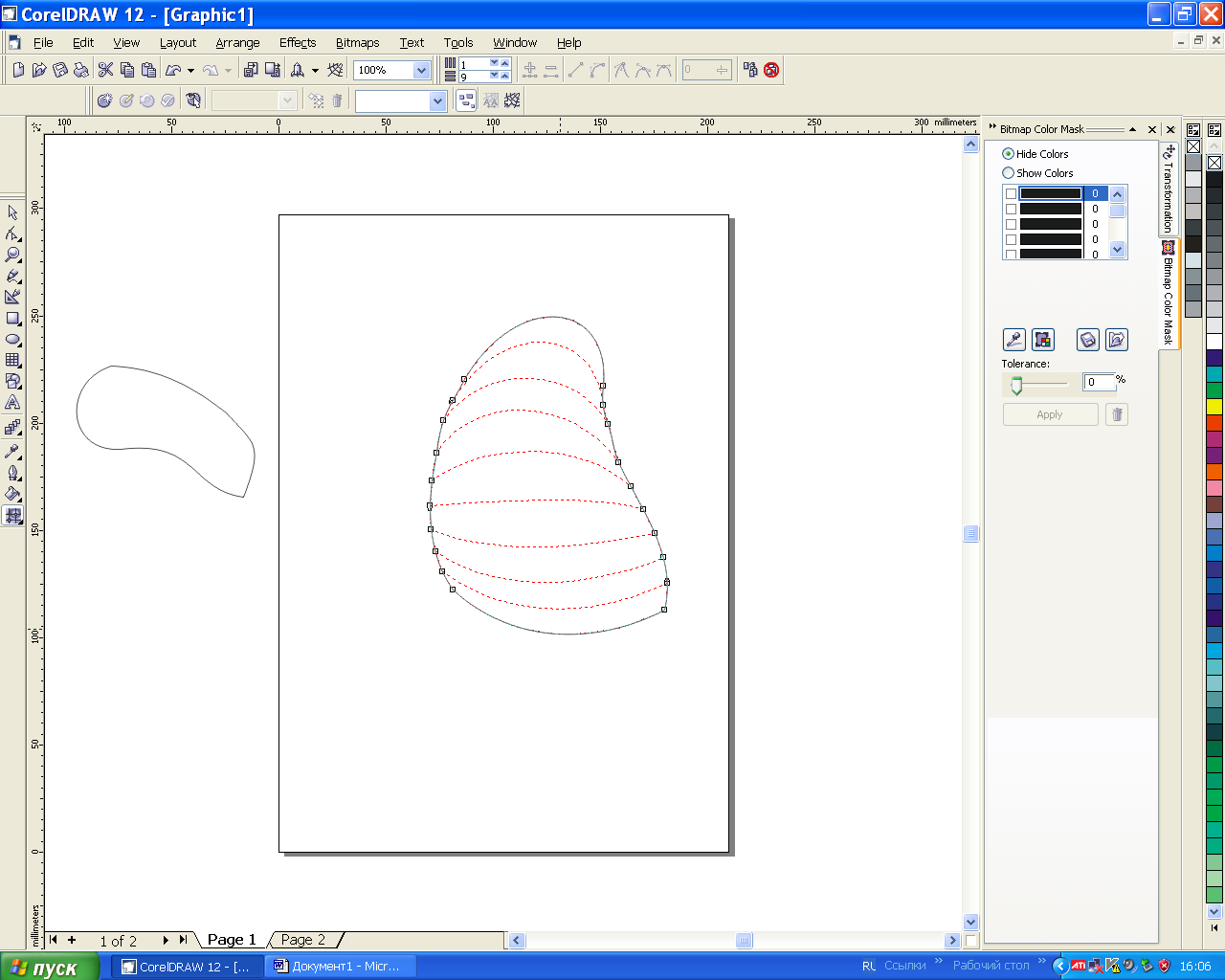Click the Tolerance percentage input field
This screenshot has width=1225, height=980.
(x=1099, y=382)
